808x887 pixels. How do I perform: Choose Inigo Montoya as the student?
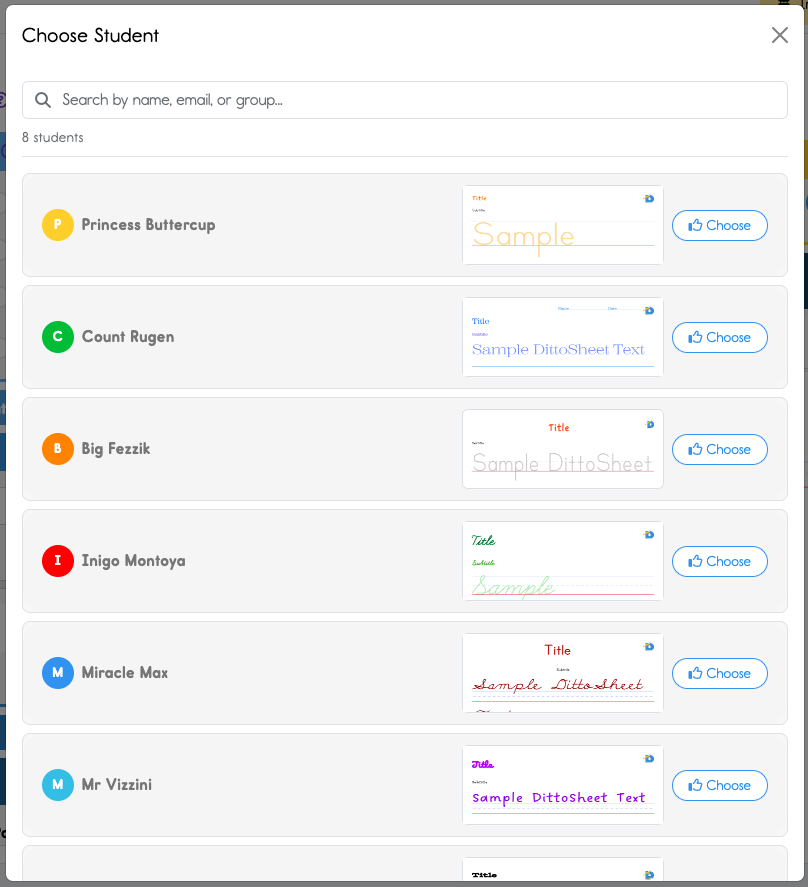pyautogui.click(x=719, y=561)
